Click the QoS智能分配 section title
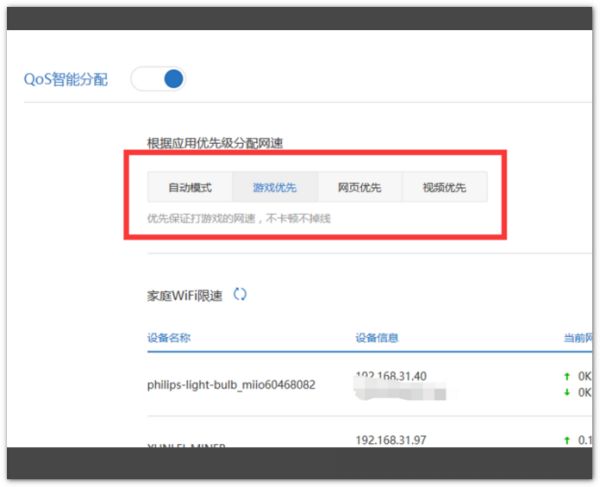 66,79
